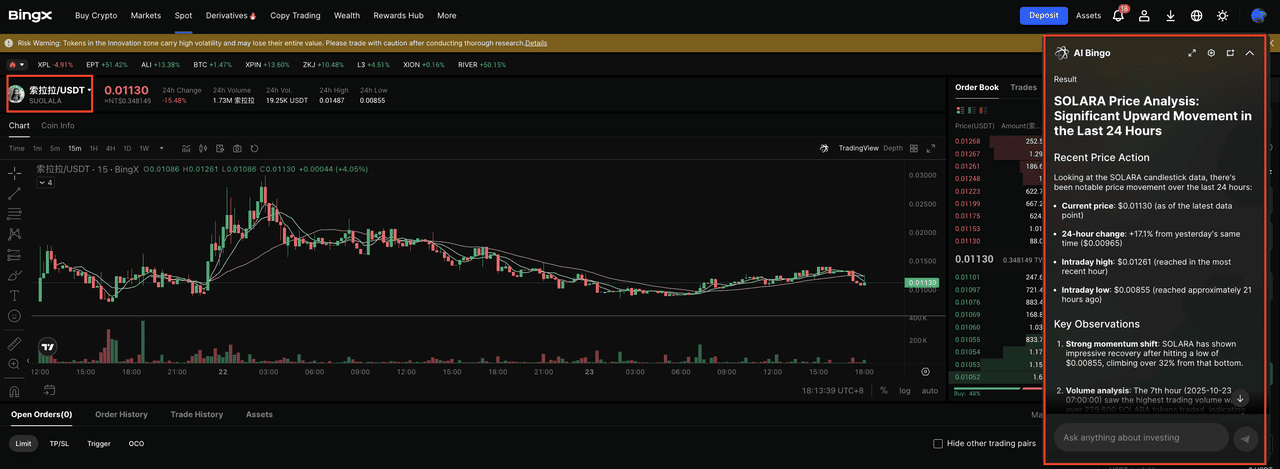1280x469 pixels.
Task: Toggle auto scale on chart
Action: coord(930,391)
